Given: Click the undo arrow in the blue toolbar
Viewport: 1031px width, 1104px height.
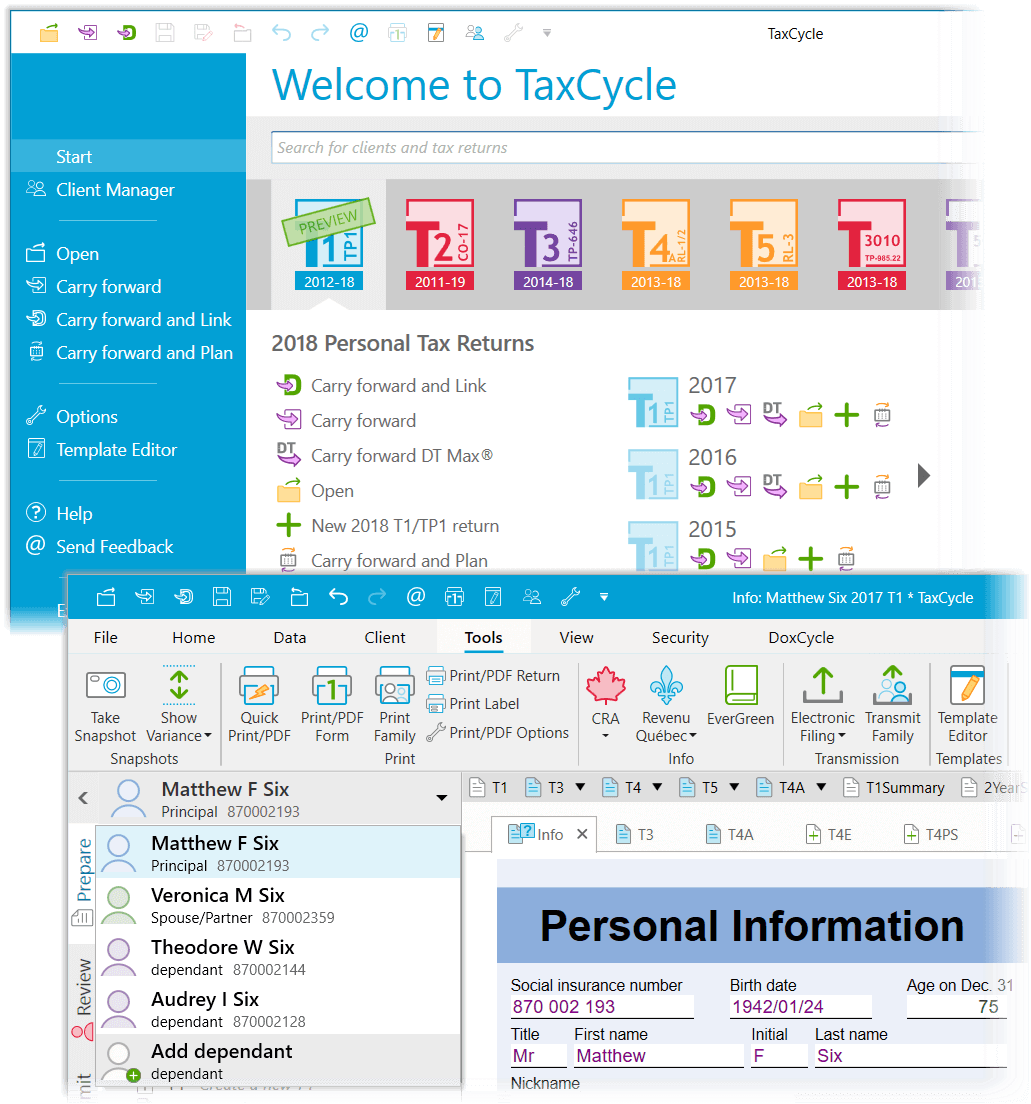Looking at the screenshot, I should click(x=338, y=598).
